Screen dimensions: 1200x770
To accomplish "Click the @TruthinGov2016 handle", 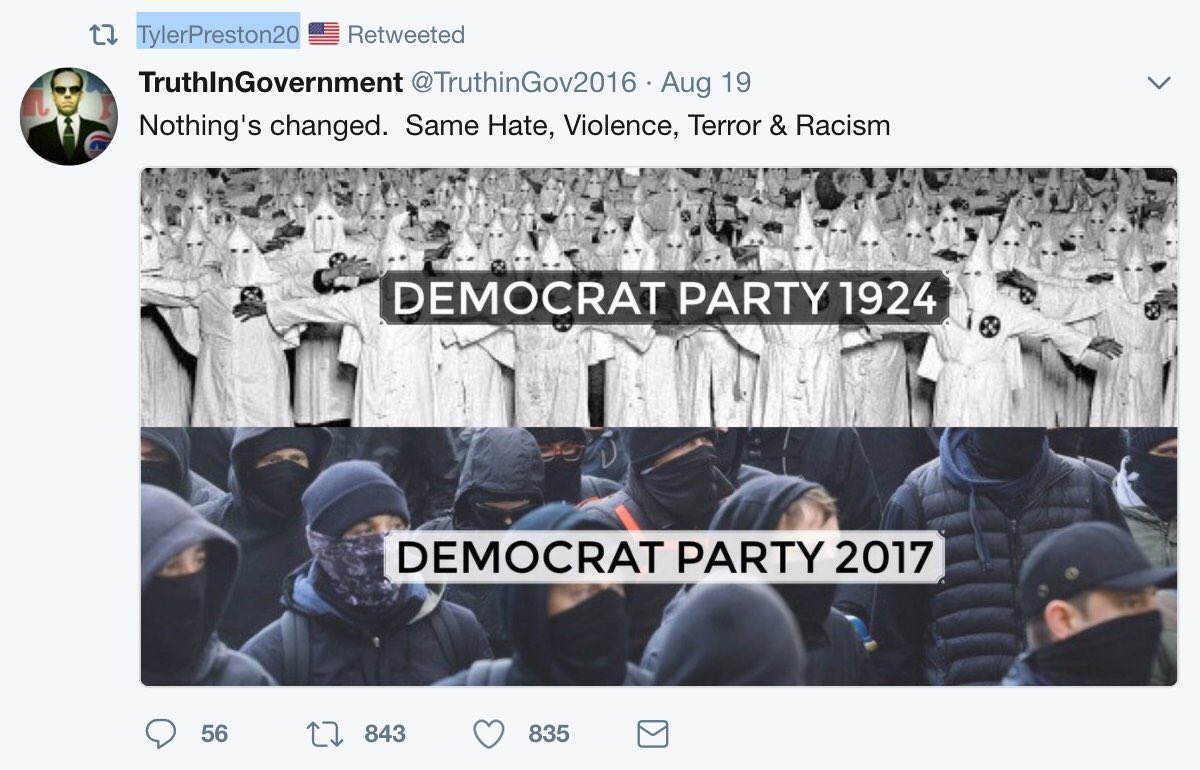I will [524, 82].
